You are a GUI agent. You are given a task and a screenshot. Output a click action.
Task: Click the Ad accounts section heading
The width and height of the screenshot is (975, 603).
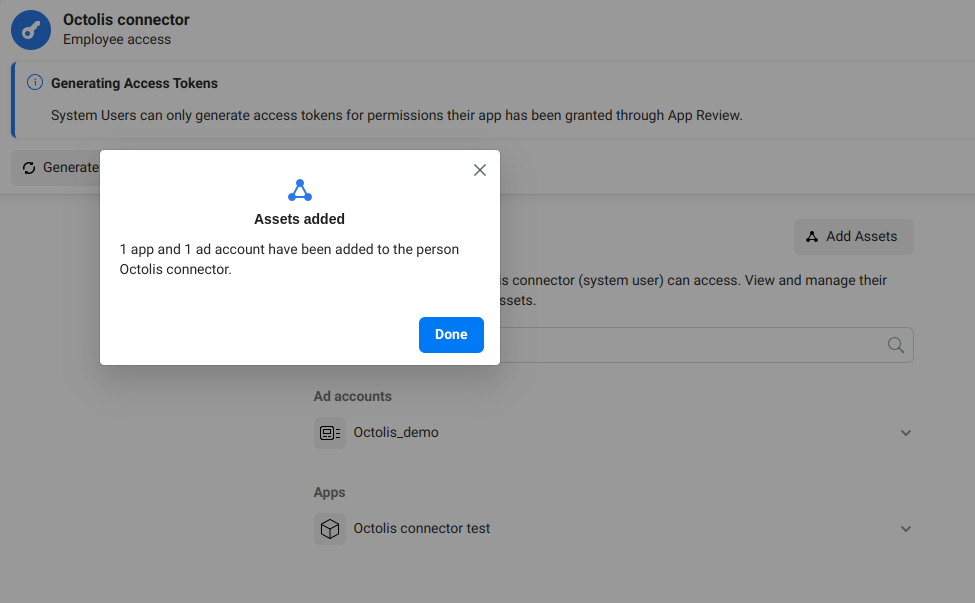tap(353, 397)
